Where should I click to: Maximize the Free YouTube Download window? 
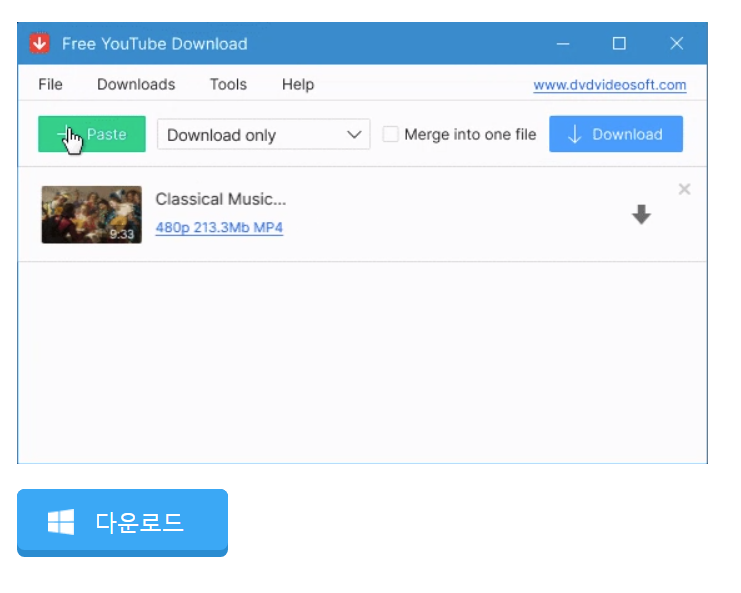pyautogui.click(x=619, y=43)
